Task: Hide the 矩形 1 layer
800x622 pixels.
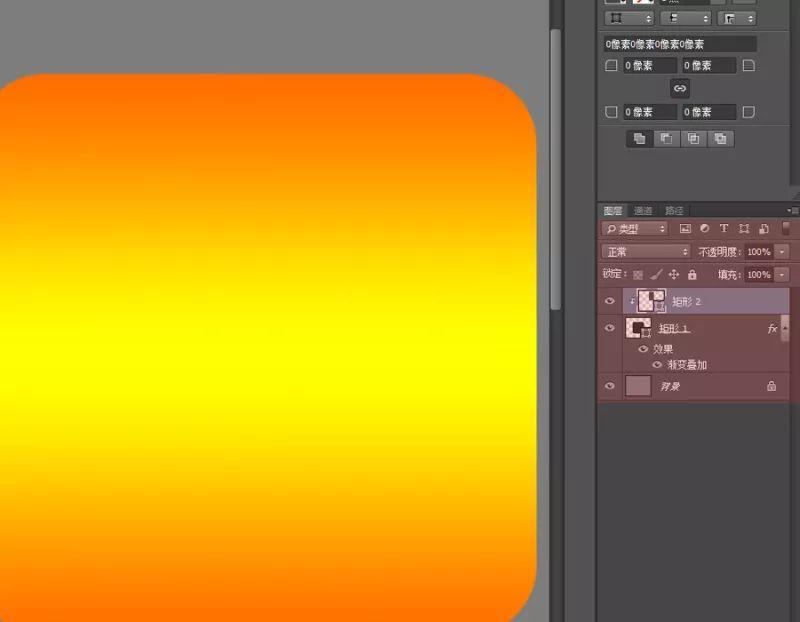Action: [x=610, y=328]
